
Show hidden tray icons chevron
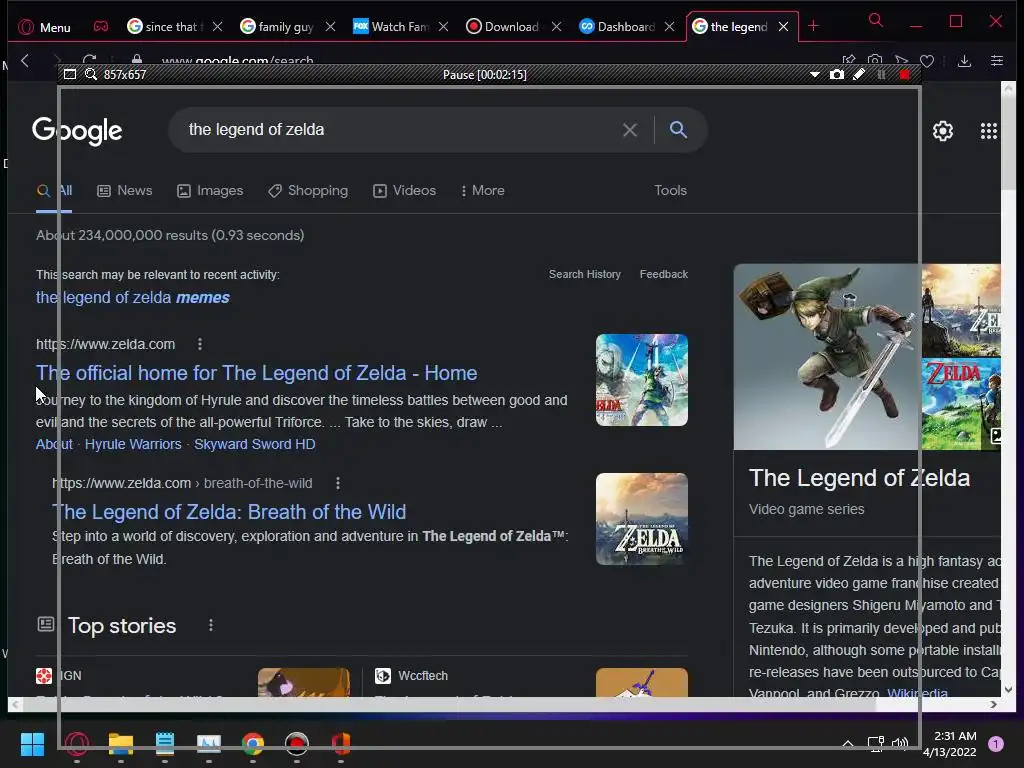tap(848, 743)
